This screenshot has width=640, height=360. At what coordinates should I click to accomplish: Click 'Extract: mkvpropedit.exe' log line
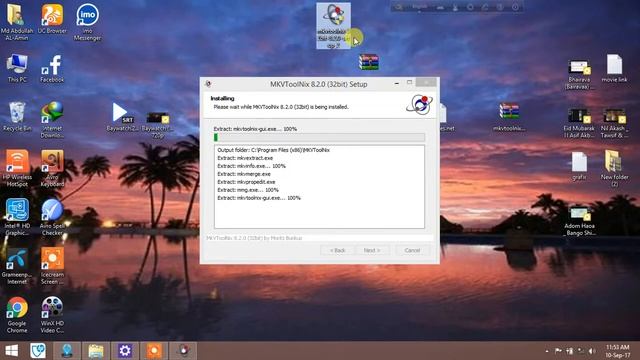(x=246, y=182)
